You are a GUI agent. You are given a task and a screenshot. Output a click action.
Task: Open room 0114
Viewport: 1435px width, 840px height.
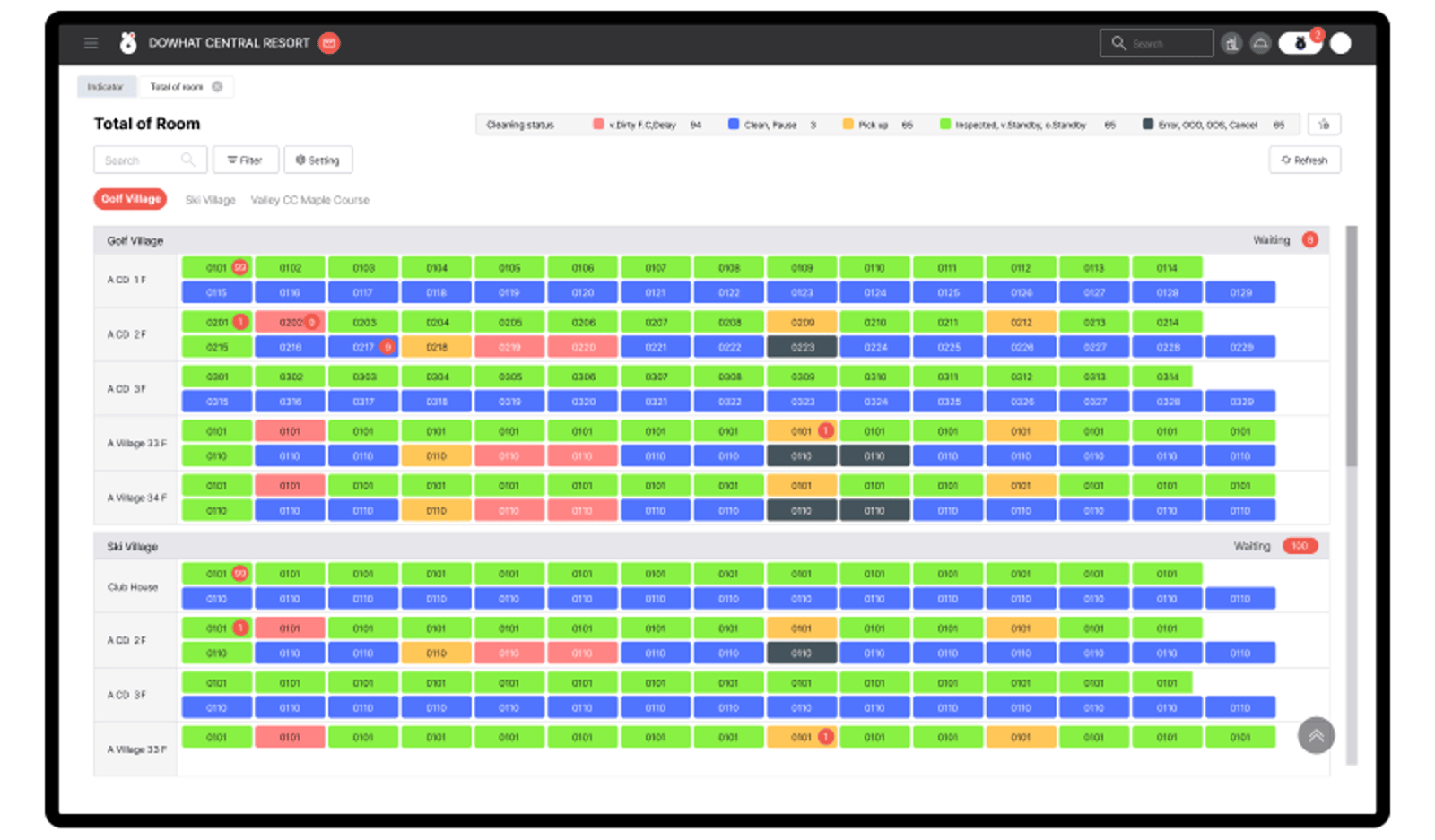[1167, 268]
